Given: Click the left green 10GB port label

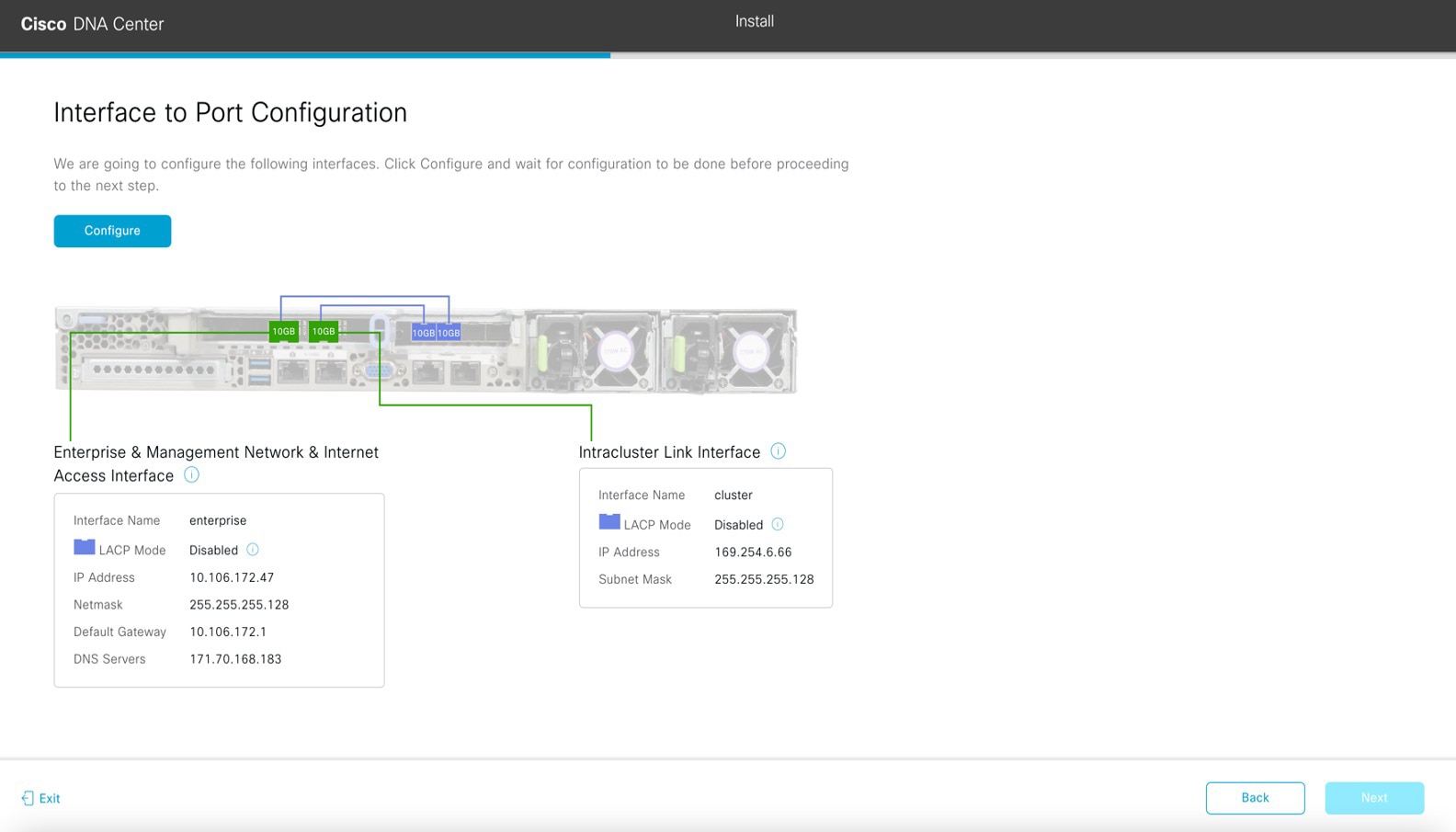Looking at the screenshot, I should click(x=283, y=332).
